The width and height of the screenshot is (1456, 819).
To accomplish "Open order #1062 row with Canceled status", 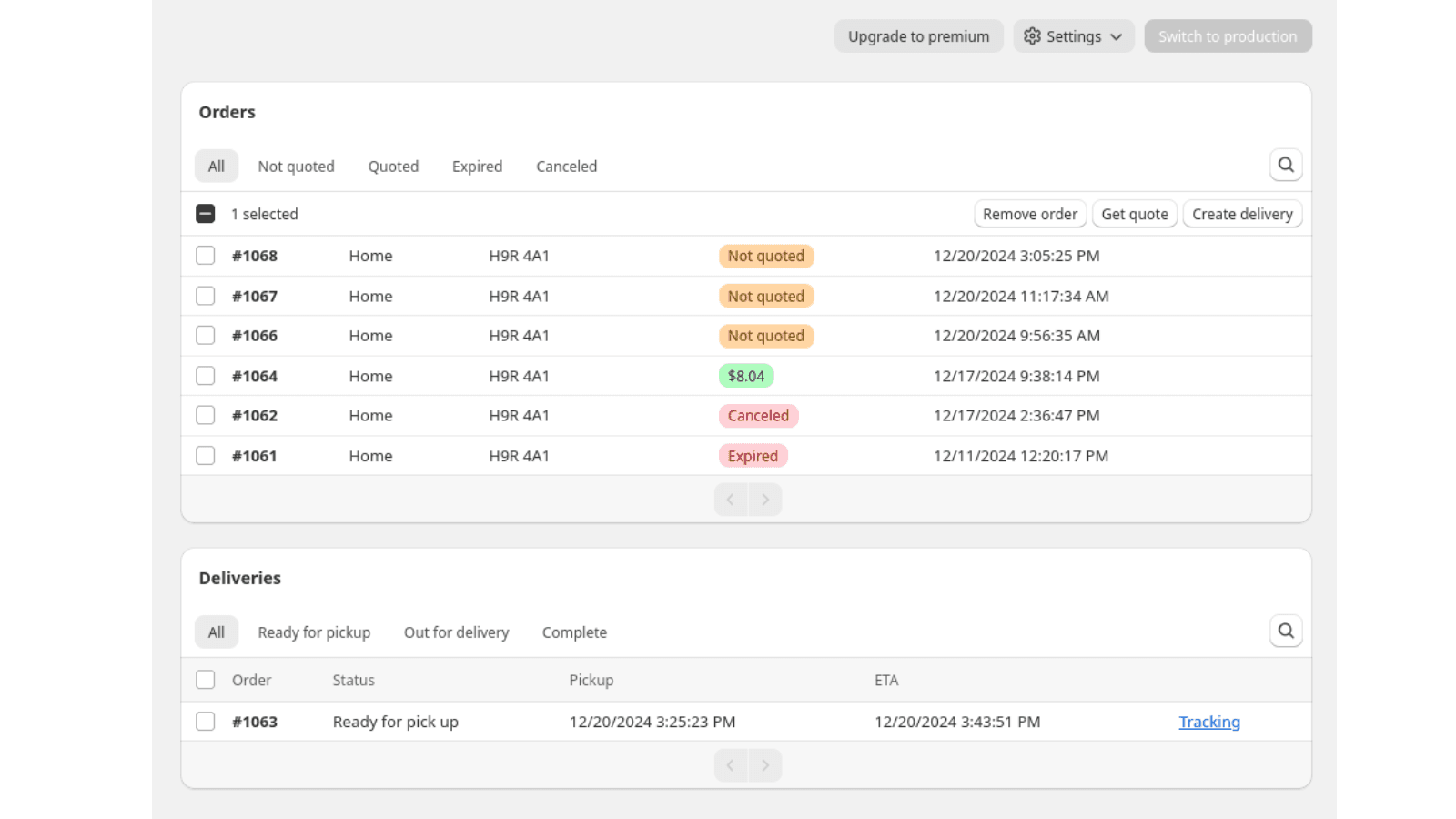I will point(255,416).
